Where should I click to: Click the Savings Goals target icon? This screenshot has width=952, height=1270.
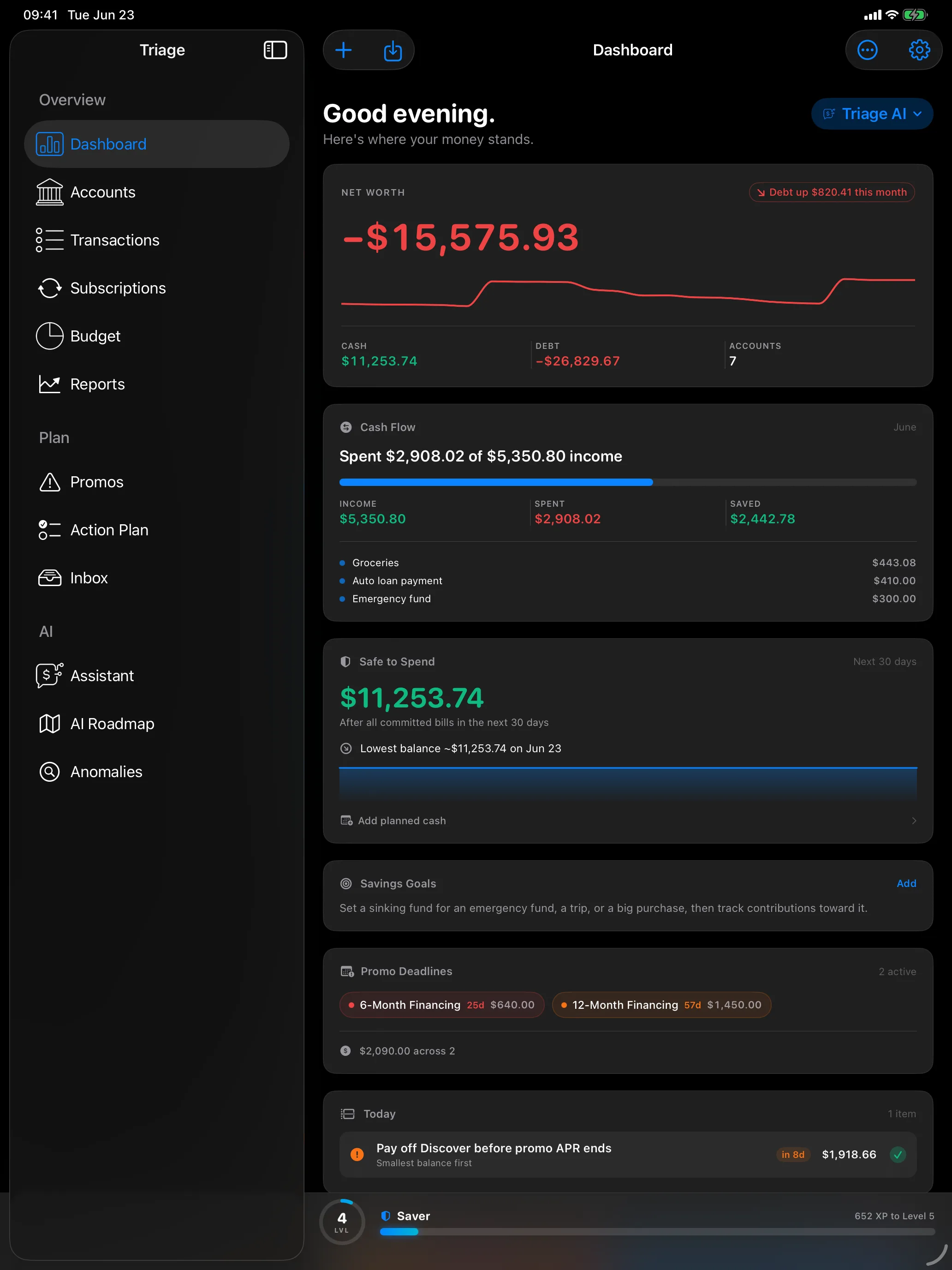(x=345, y=884)
